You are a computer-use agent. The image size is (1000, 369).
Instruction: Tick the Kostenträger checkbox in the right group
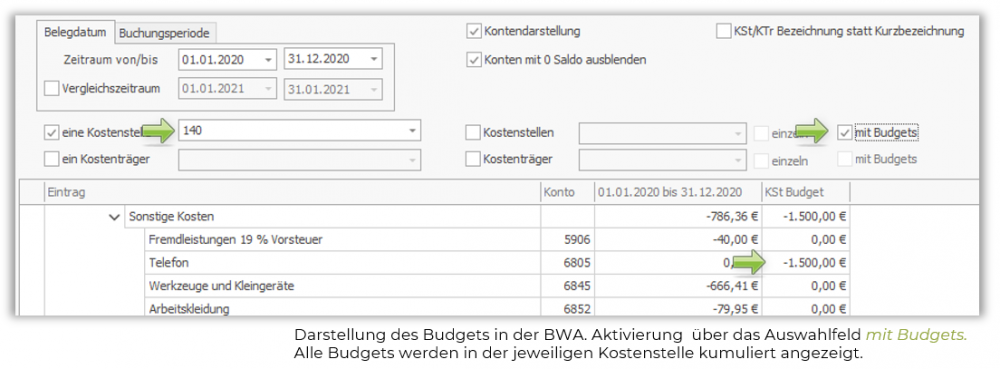point(473,159)
